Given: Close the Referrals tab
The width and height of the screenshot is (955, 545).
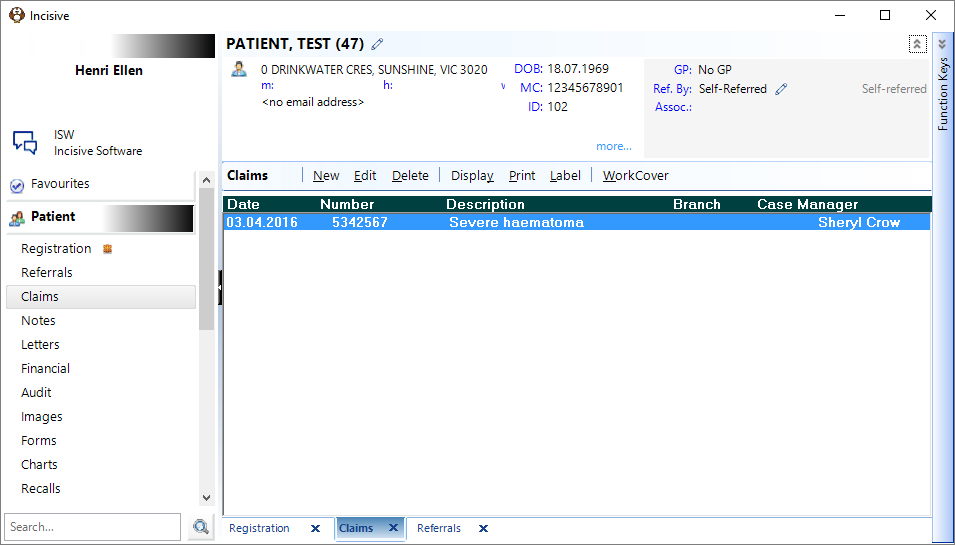Looking at the screenshot, I should (484, 529).
